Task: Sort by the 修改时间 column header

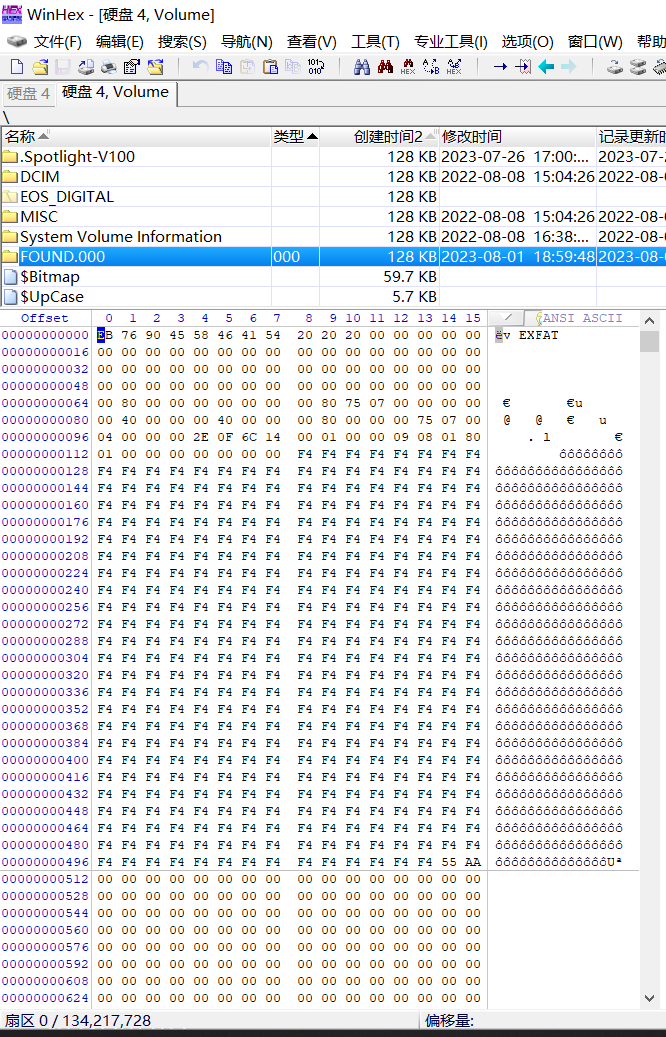Action: (x=517, y=137)
